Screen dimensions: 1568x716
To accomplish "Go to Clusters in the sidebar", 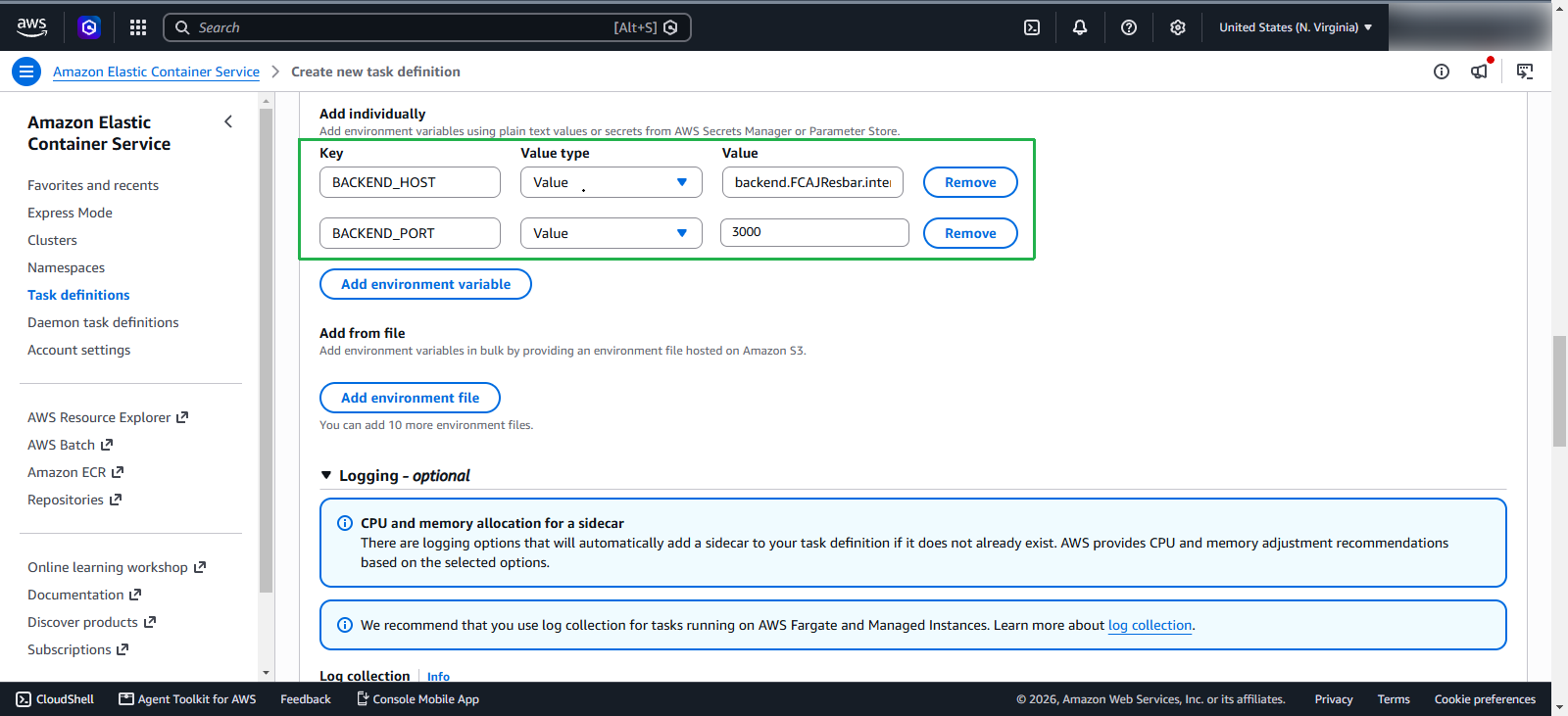I will [52, 240].
